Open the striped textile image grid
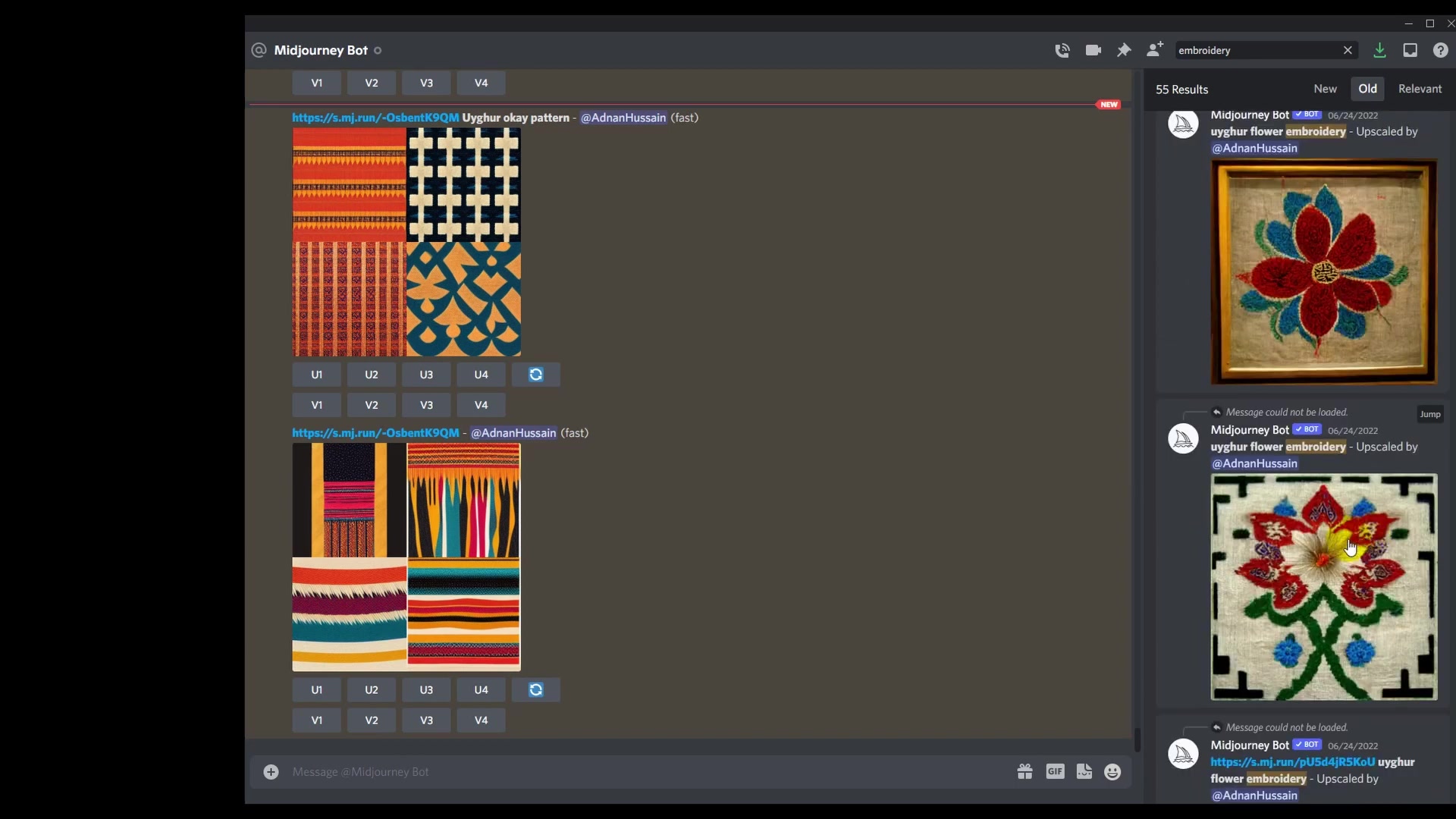The image size is (1456, 819). [x=406, y=557]
